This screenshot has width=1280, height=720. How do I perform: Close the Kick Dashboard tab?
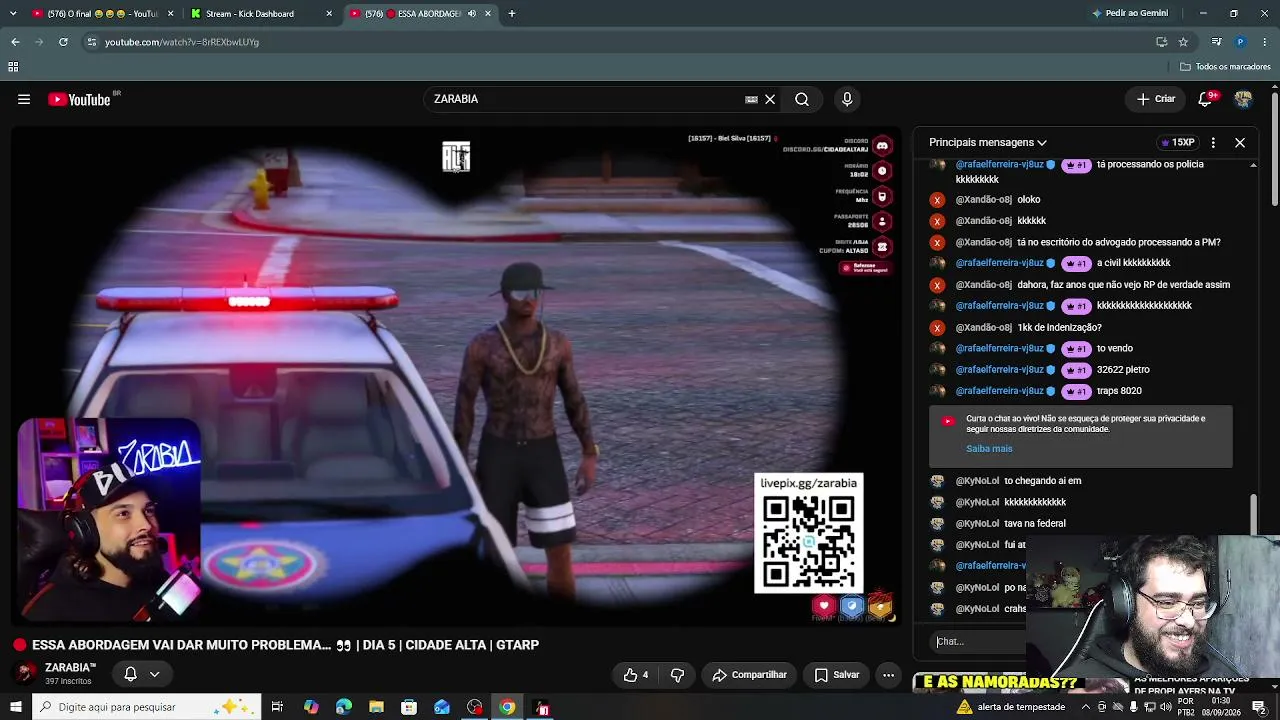[329, 13]
